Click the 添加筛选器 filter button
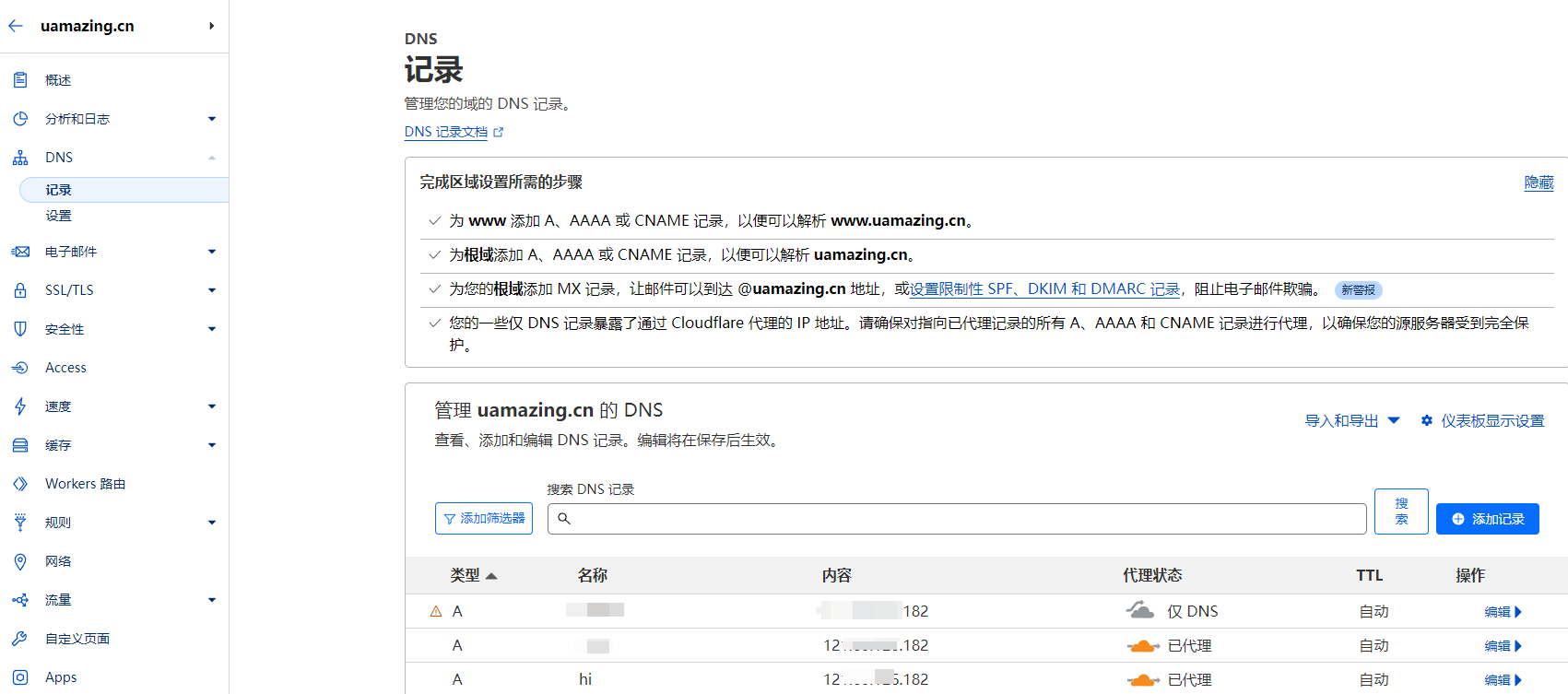Screen dimensions: 1568x694 pyautogui.click(x=484, y=519)
